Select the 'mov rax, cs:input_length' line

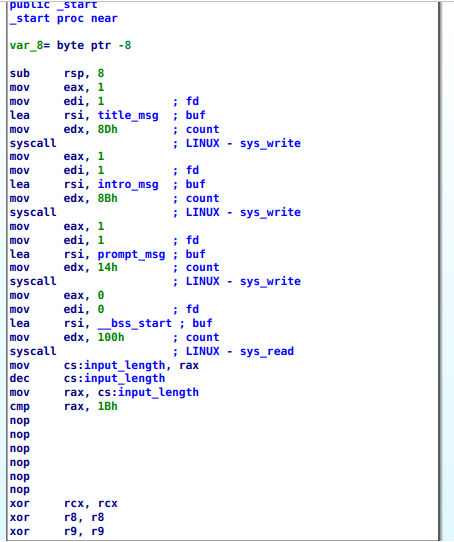tap(104, 393)
